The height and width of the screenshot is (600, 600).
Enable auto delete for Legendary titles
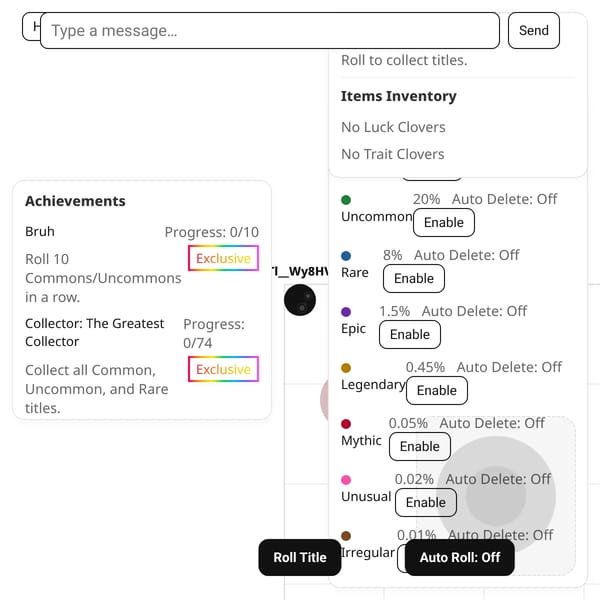coord(437,390)
